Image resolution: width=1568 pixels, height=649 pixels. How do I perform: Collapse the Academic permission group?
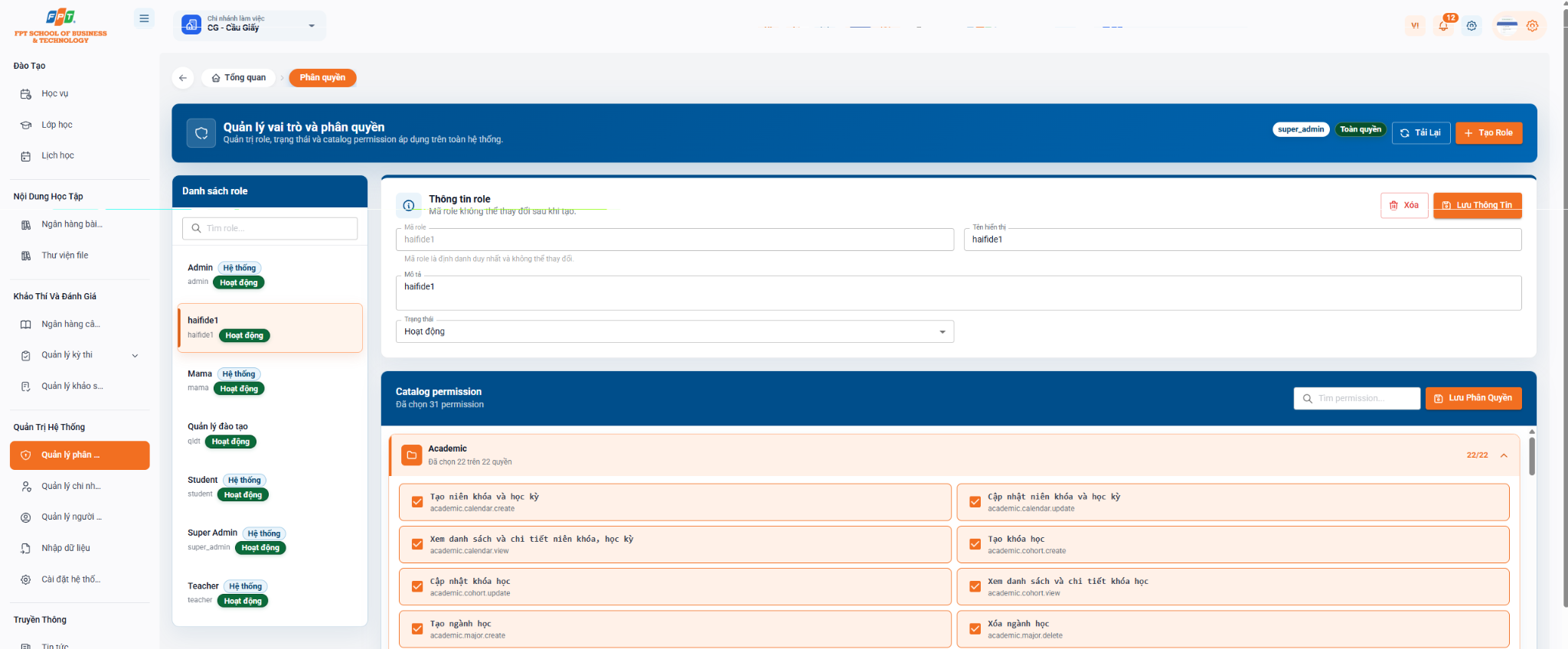click(1504, 455)
